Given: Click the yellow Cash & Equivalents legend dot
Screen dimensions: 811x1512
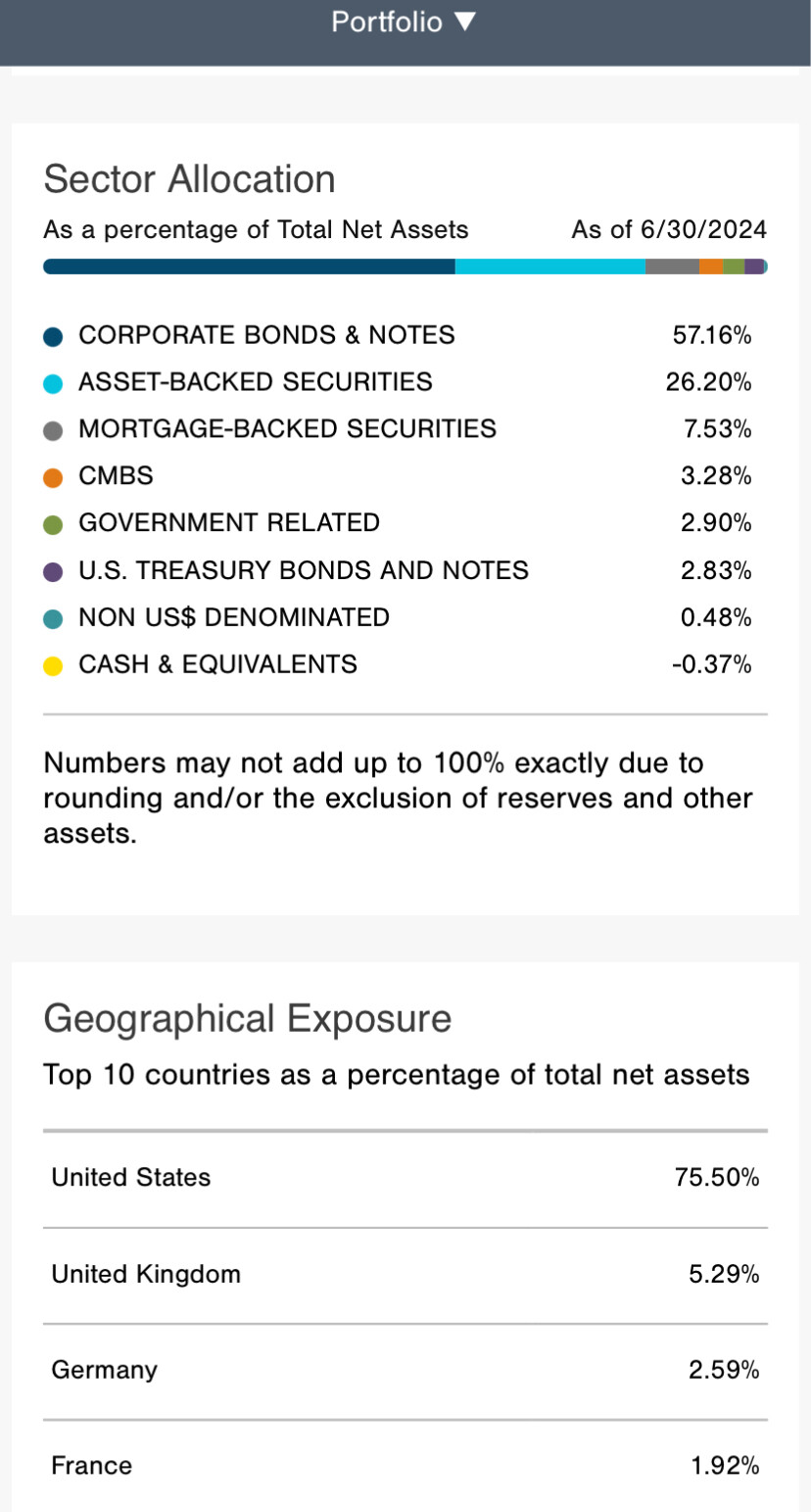Looking at the screenshot, I should point(54,665).
